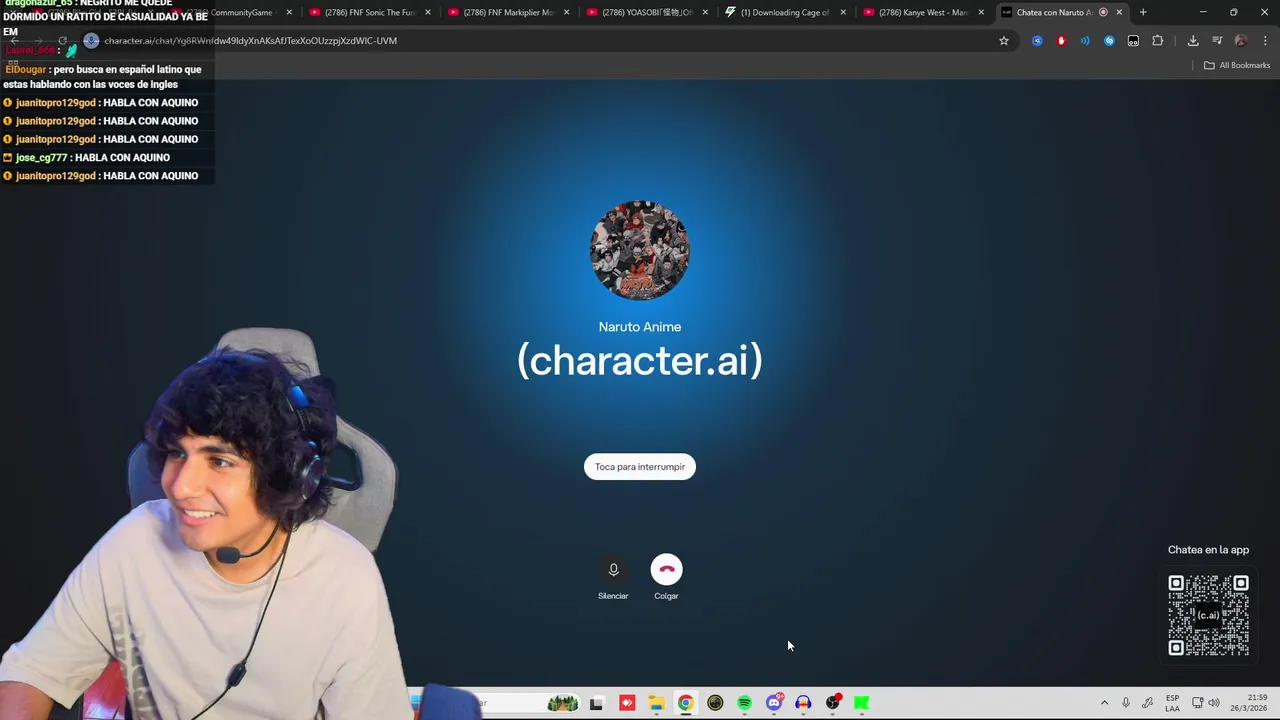This screenshot has width=1280, height=720.
Task: Open the volume speaker tray icon
Action: pyautogui.click(x=1214, y=703)
